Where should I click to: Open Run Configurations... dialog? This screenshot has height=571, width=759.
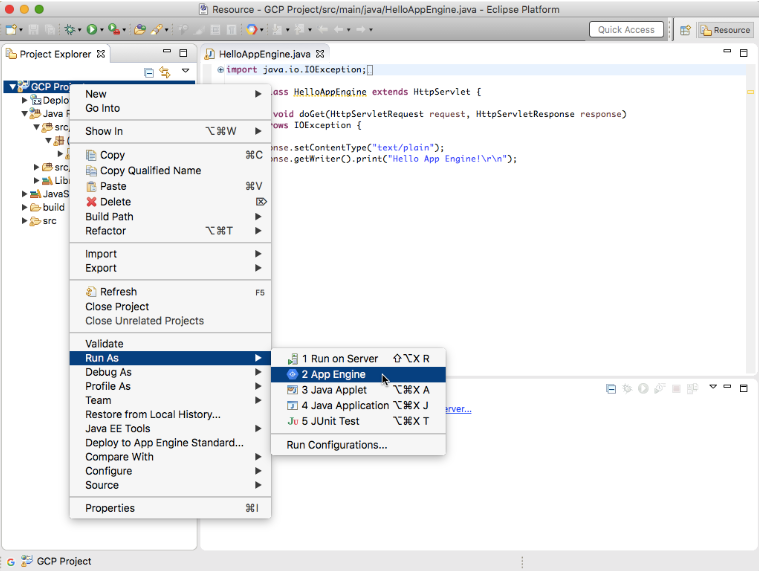pyautogui.click(x=336, y=445)
